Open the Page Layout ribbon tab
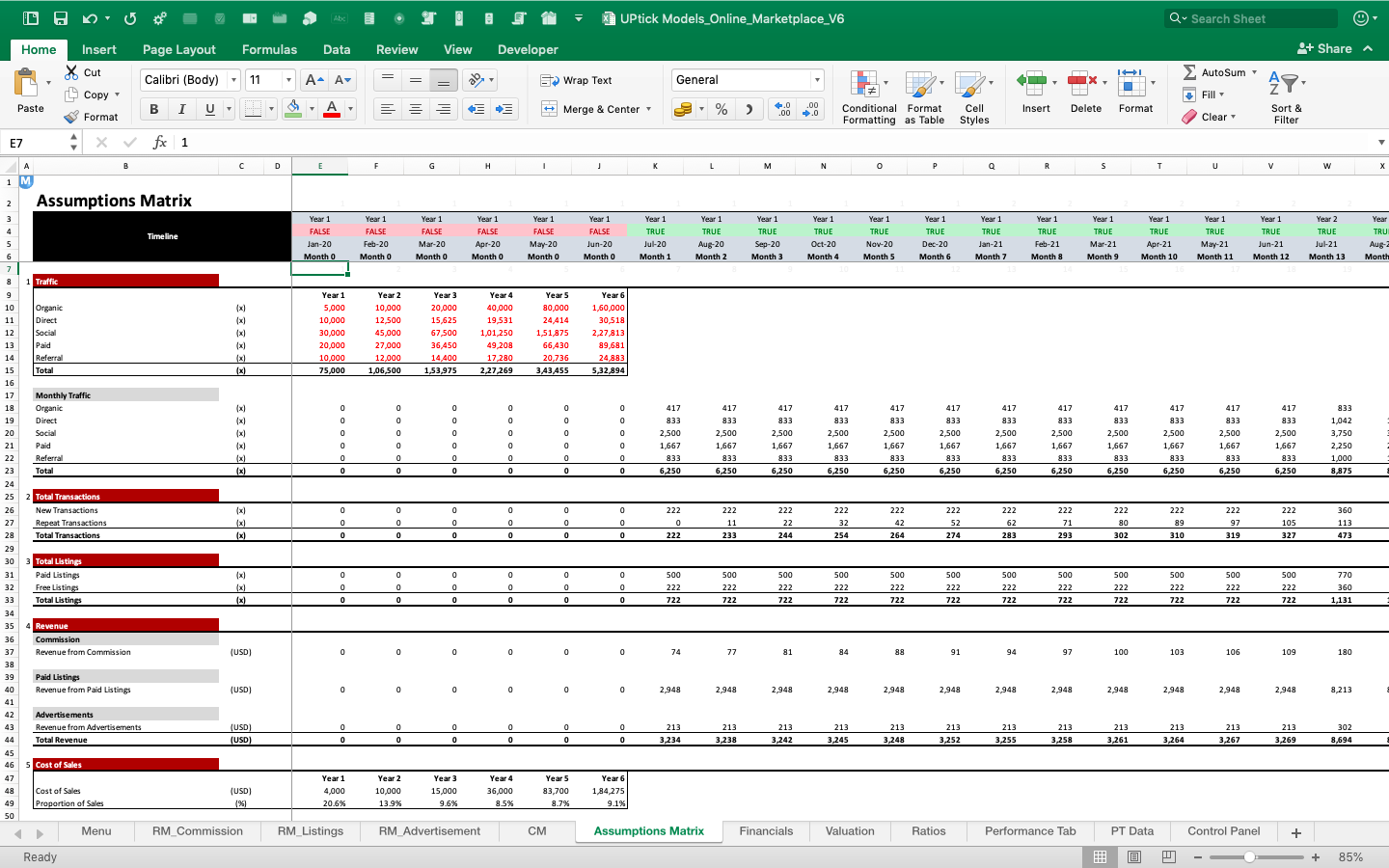The width and height of the screenshot is (1389, 868). click(179, 49)
